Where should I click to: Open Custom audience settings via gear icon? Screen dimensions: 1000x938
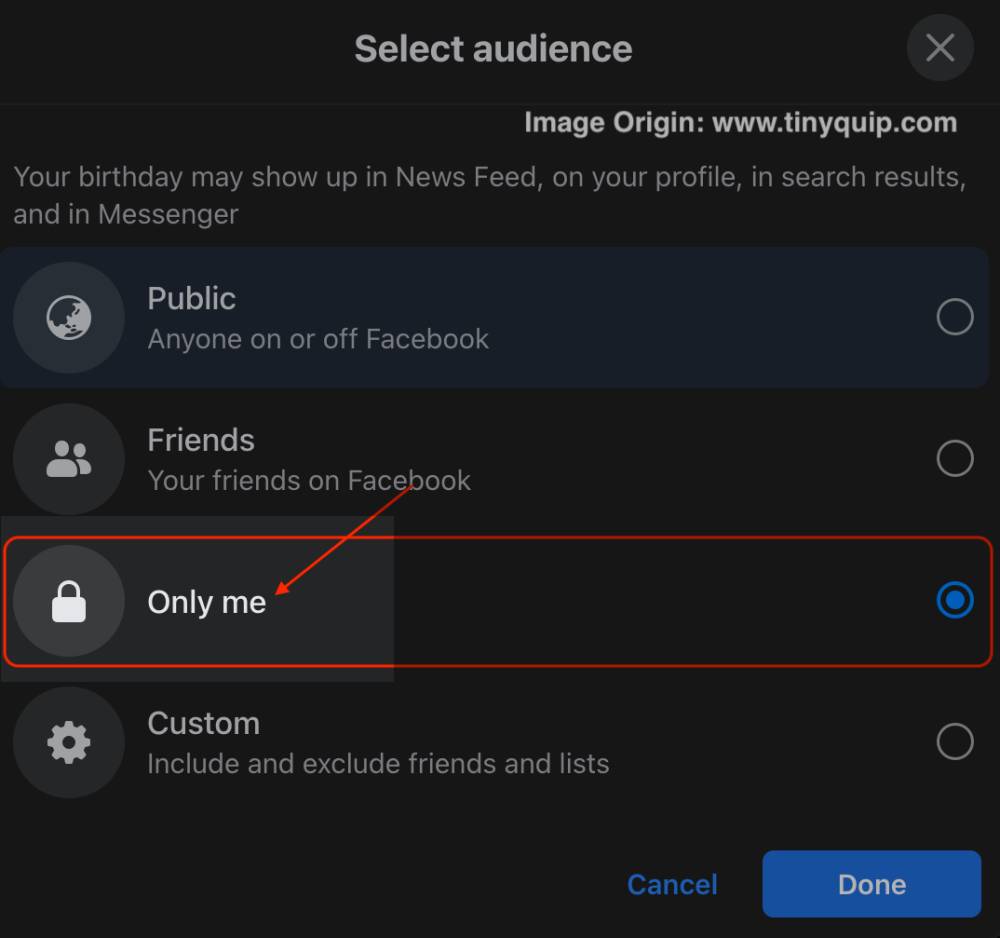click(x=68, y=742)
